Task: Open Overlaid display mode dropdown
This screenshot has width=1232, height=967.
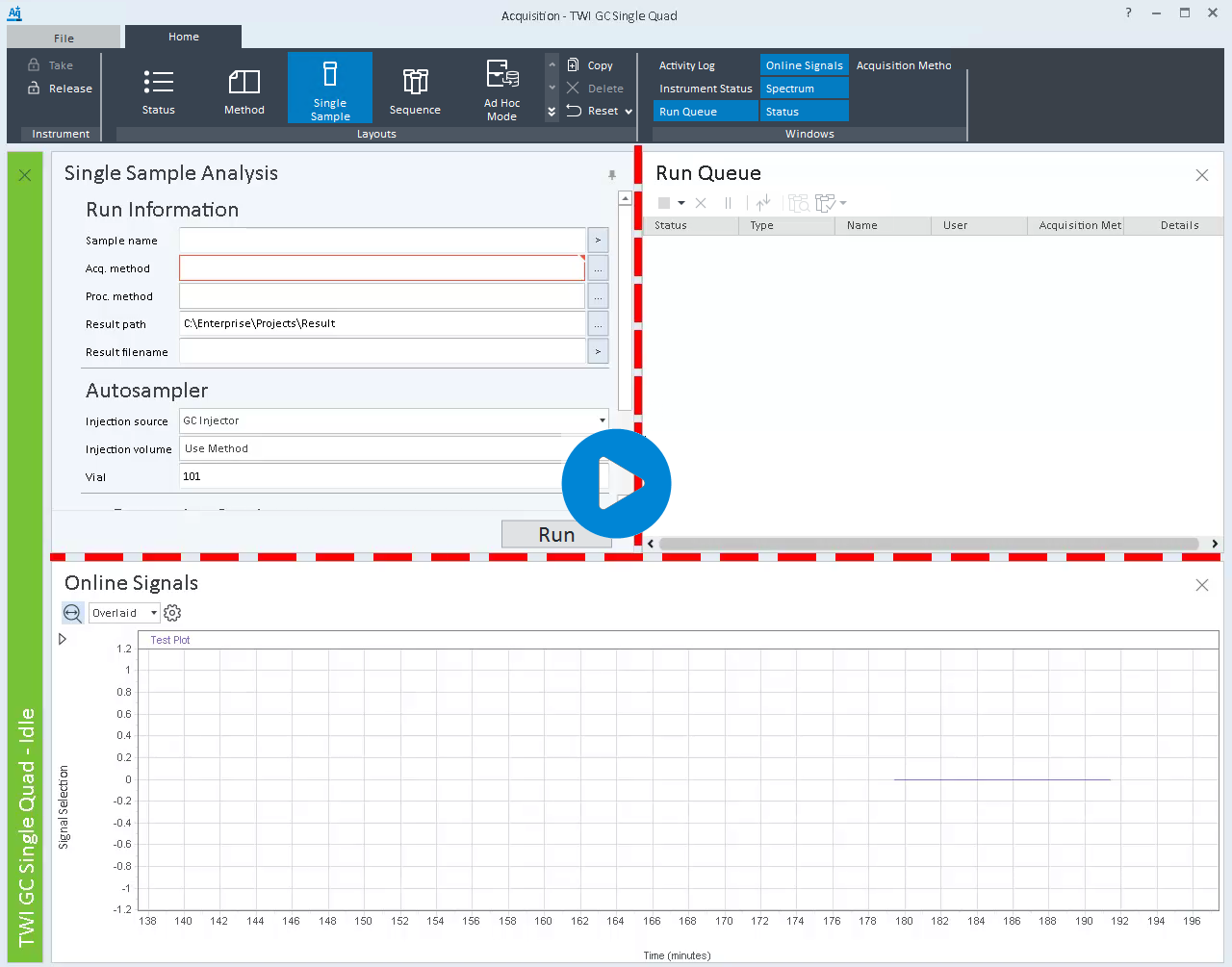Action: (x=153, y=613)
